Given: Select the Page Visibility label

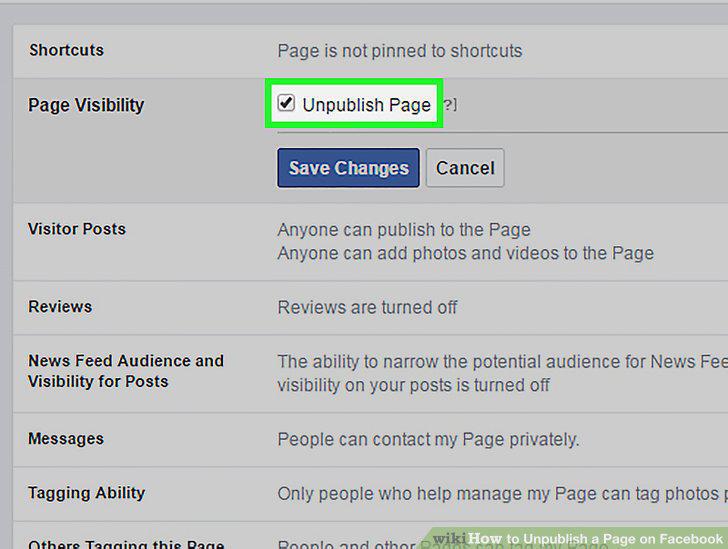Looking at the screenshot, I should pyautogui.click(x=86, y=105).
